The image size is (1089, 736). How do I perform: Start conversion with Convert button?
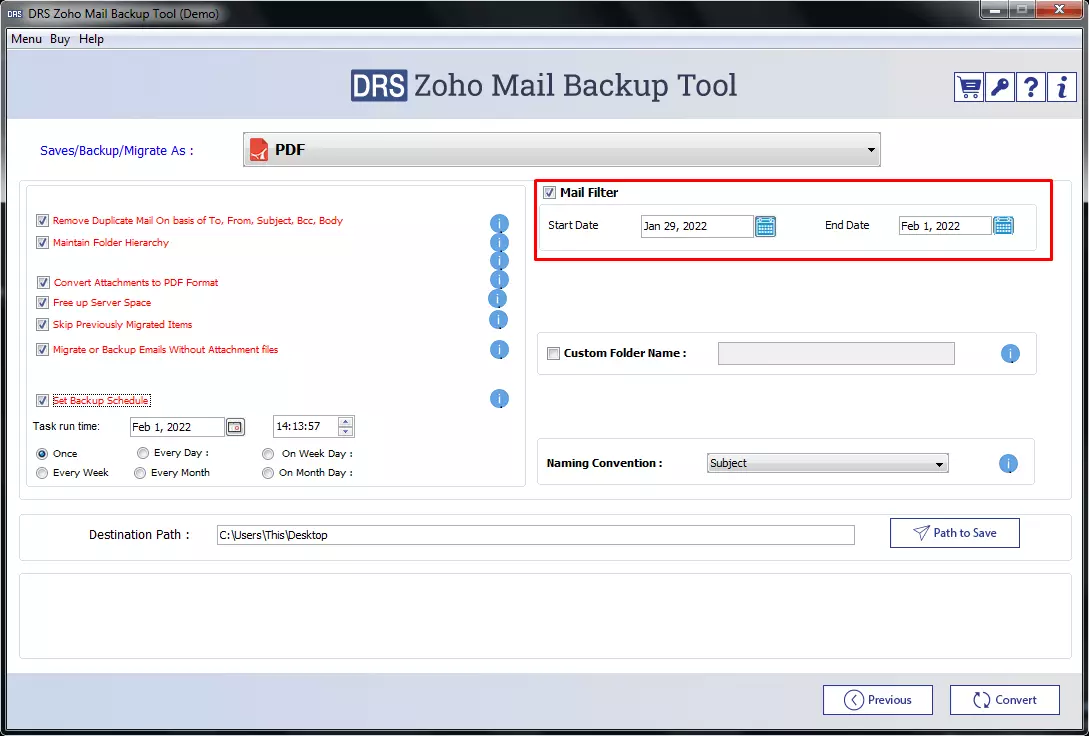pyautogui.click(x=1005, y=701)
